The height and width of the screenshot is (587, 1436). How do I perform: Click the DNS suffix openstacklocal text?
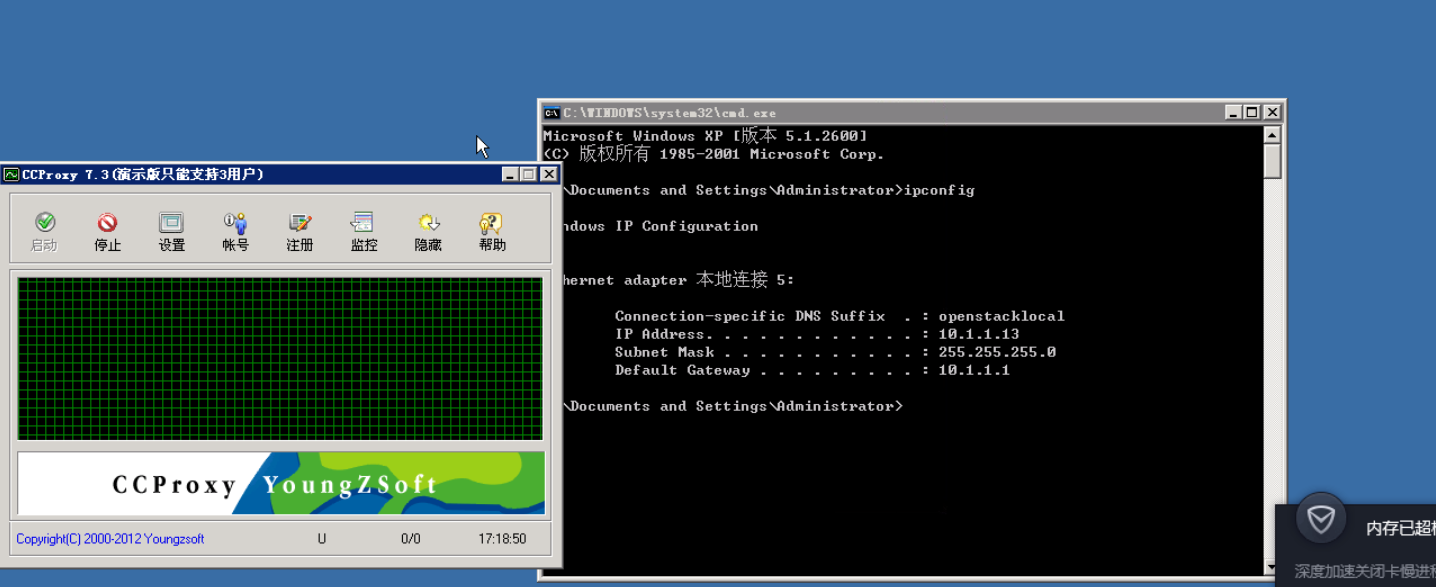[x=1001, y=316]
